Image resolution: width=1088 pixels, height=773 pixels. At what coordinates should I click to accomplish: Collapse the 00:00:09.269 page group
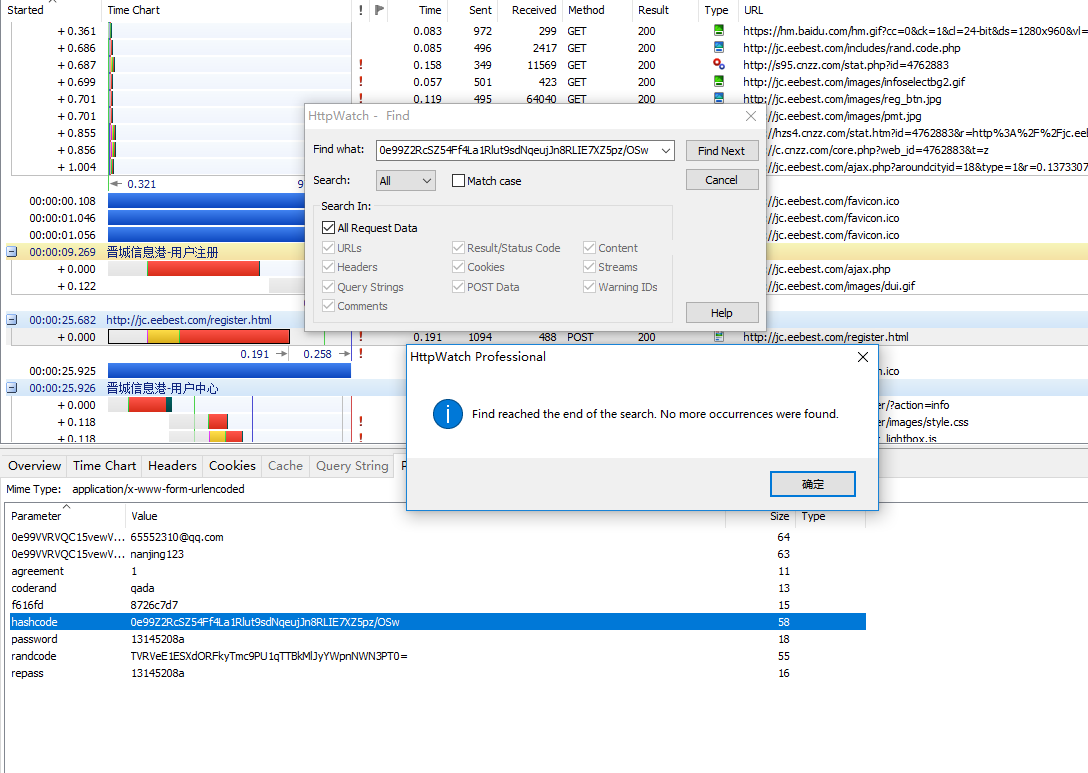tap(12, 252)
